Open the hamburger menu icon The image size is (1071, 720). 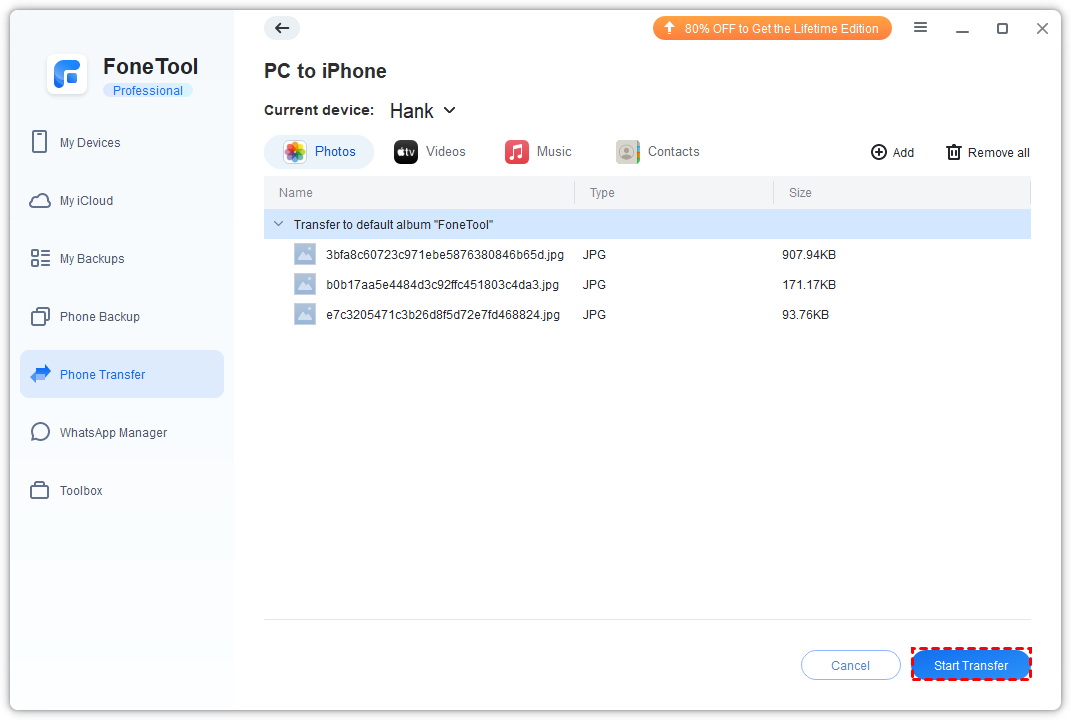pyautogui.click(x=920, y=28)
